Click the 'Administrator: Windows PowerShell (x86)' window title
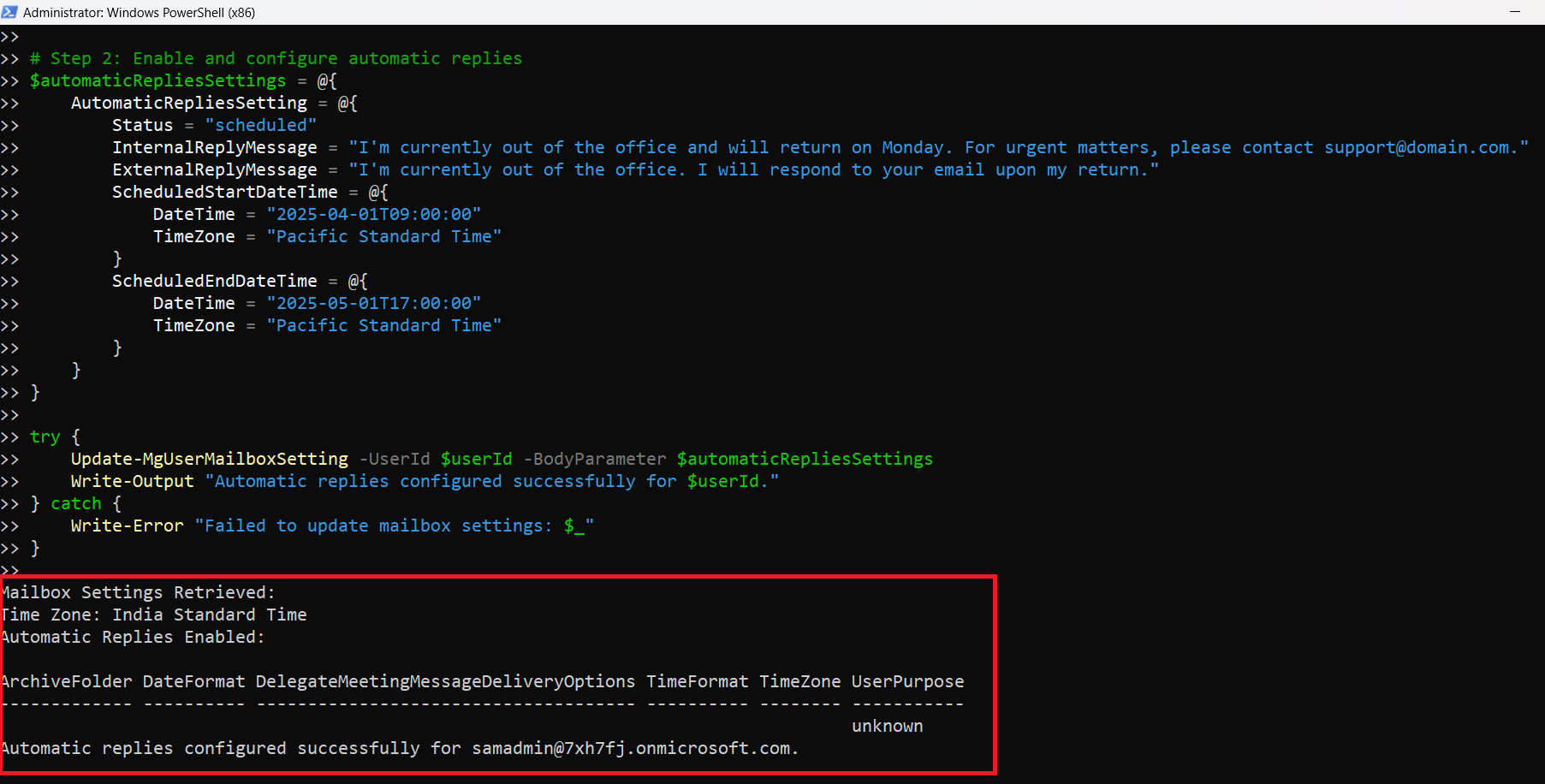This screenshot has width=1545, height=784. (139, 13)
